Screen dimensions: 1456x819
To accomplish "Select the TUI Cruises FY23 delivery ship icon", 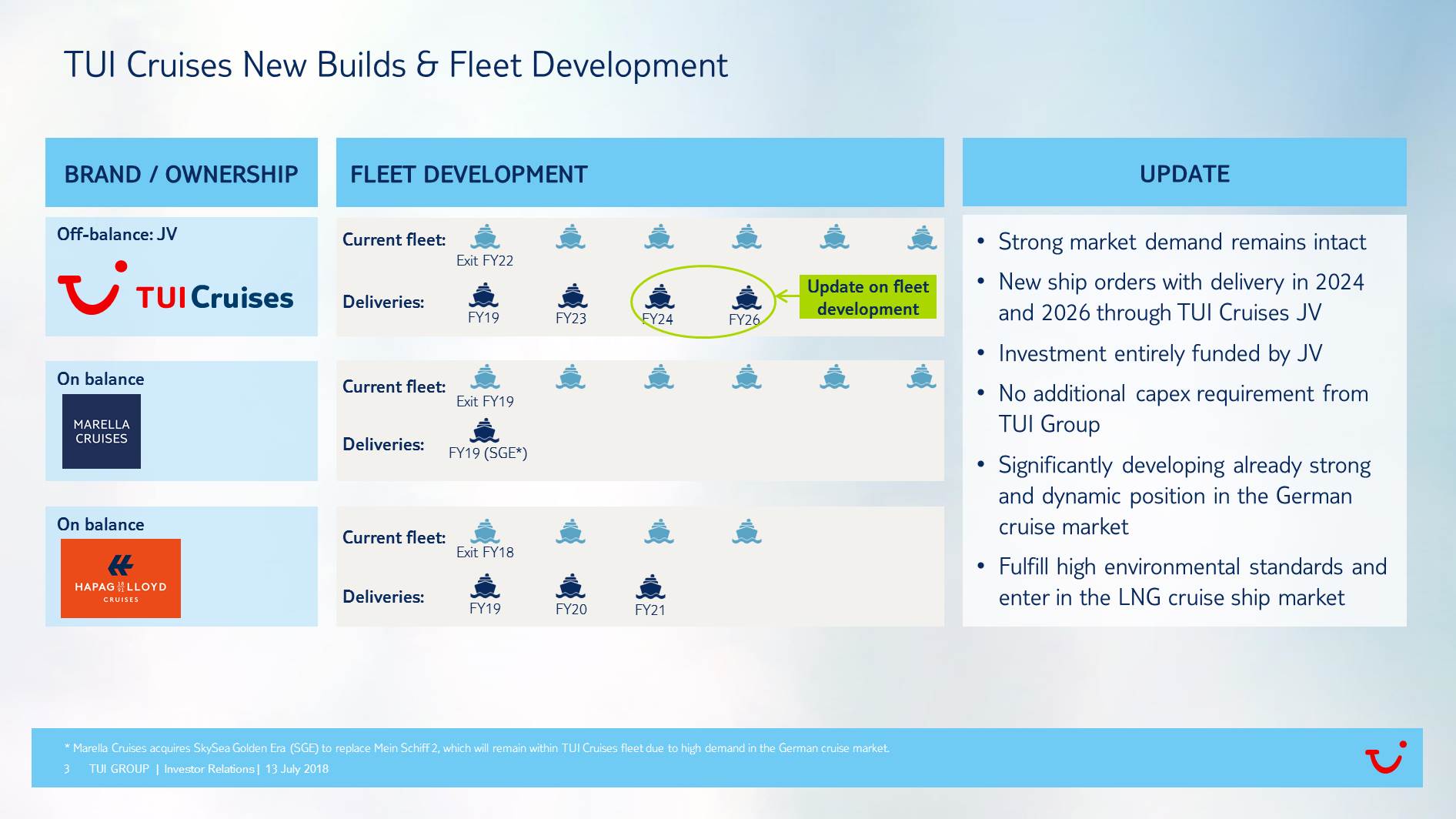I will [x=572, y=296].
